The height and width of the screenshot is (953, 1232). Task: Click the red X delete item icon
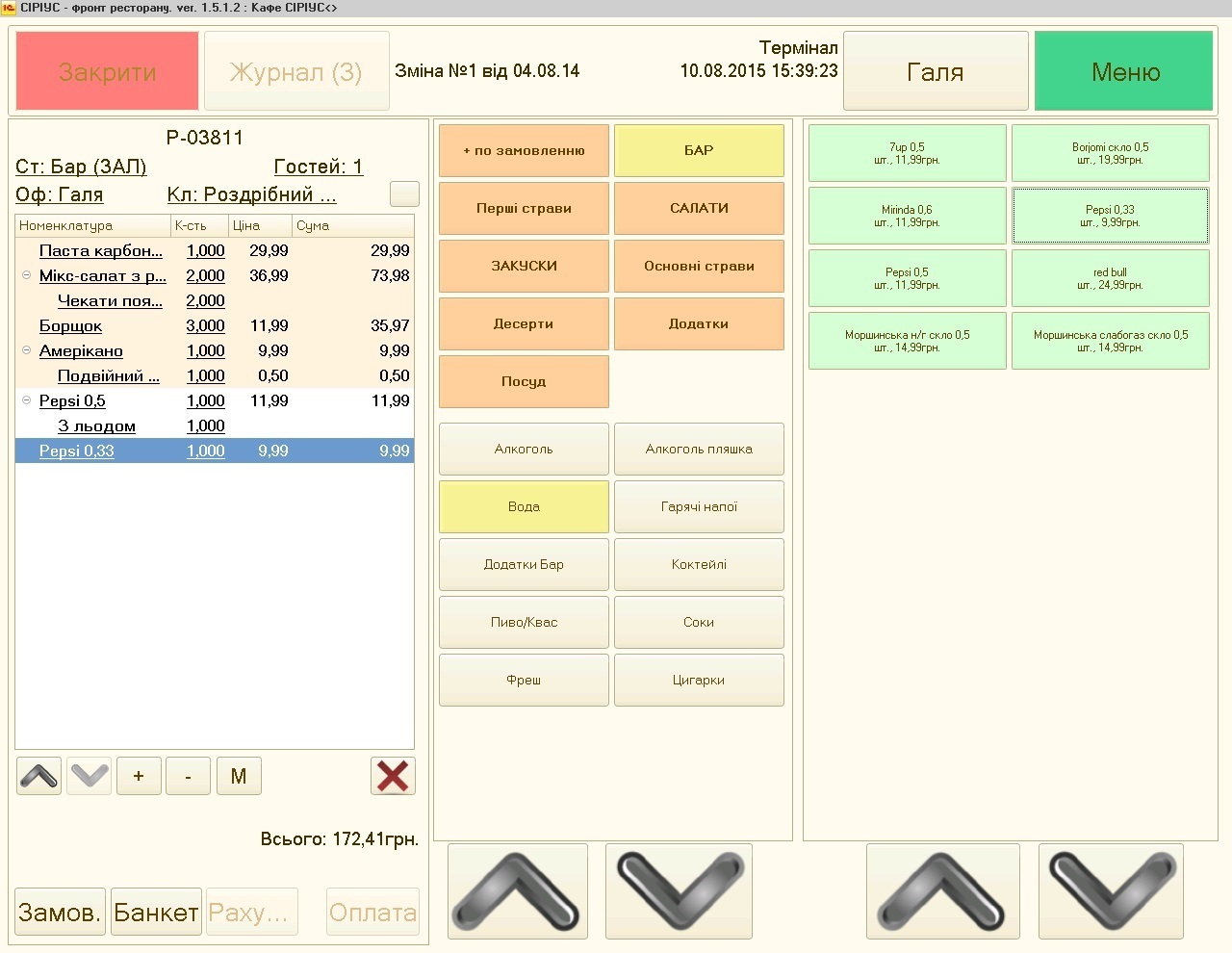coord(393,776)
